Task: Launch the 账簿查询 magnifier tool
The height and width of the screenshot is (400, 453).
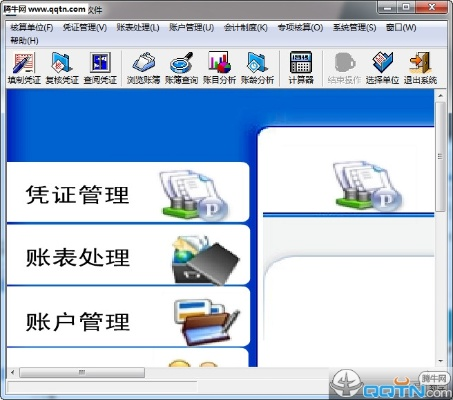Action: pyautogui.click(x=181, y=68)
